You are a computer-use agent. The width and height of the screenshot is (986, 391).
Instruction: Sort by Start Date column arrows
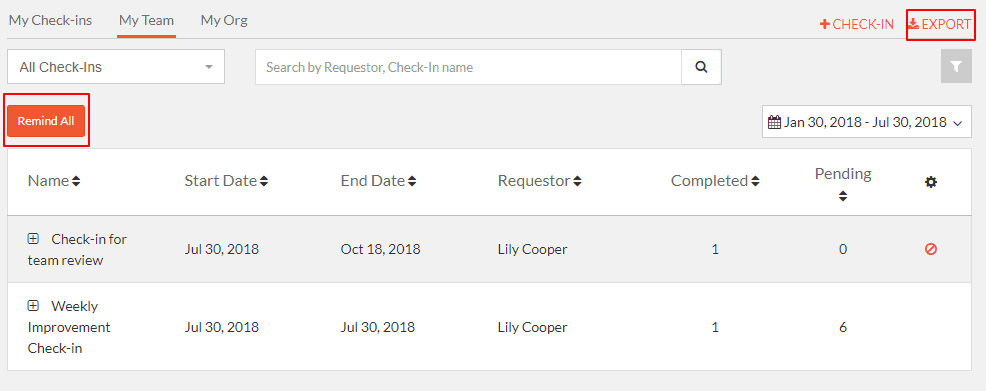(264, 181)
